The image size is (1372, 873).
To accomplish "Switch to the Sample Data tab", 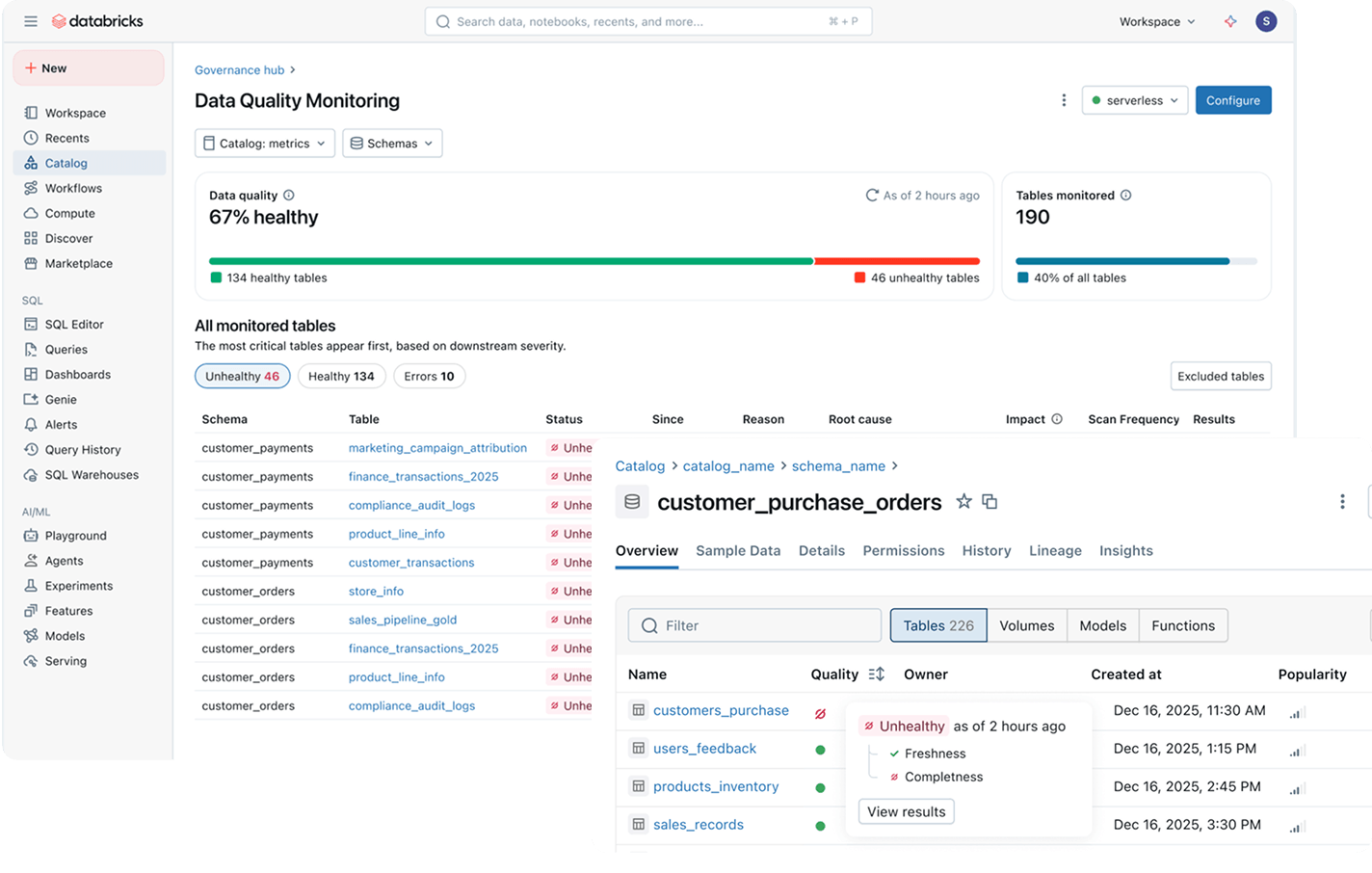I will 738,550.
